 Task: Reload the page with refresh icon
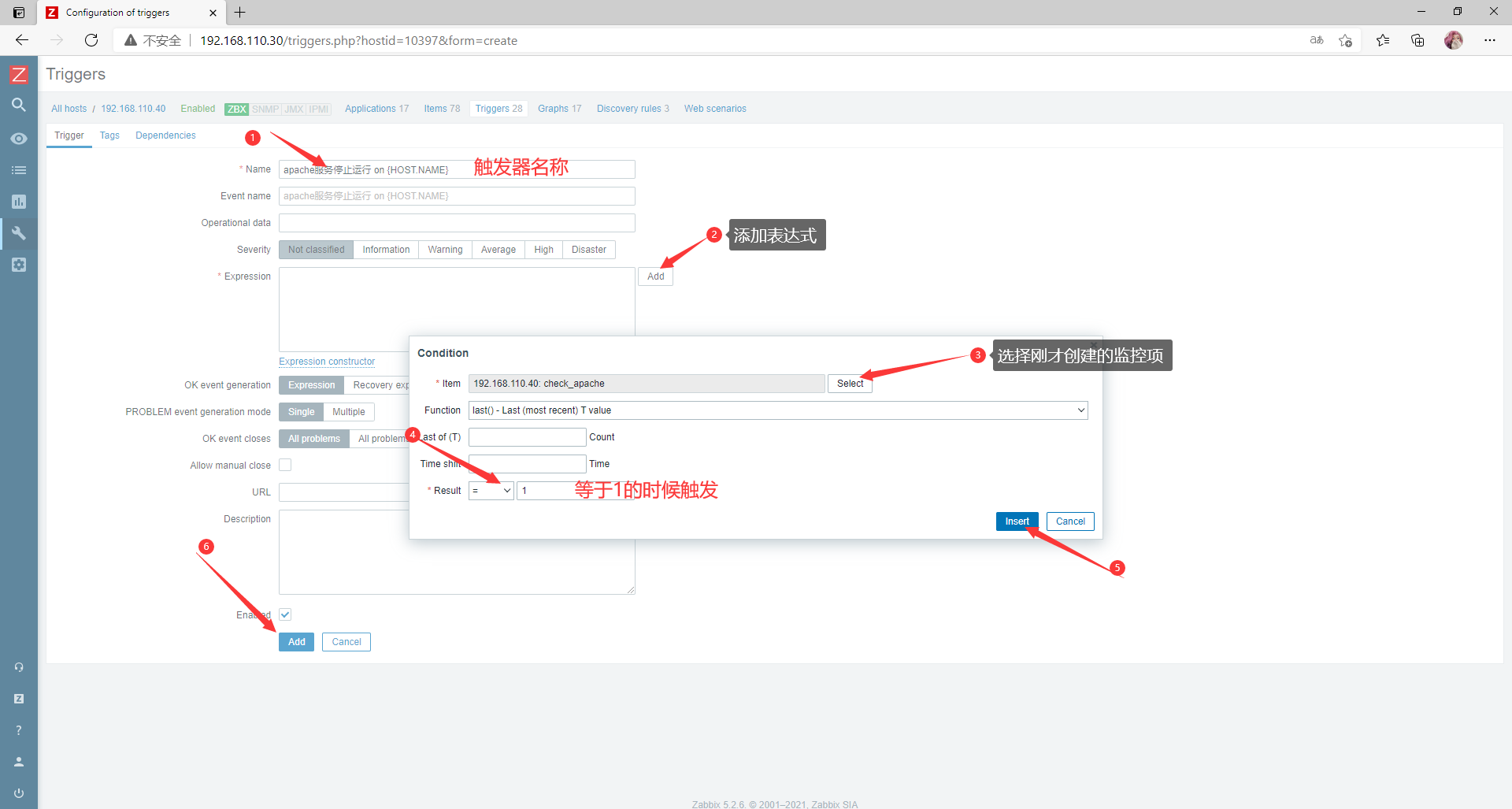point(91,40)
